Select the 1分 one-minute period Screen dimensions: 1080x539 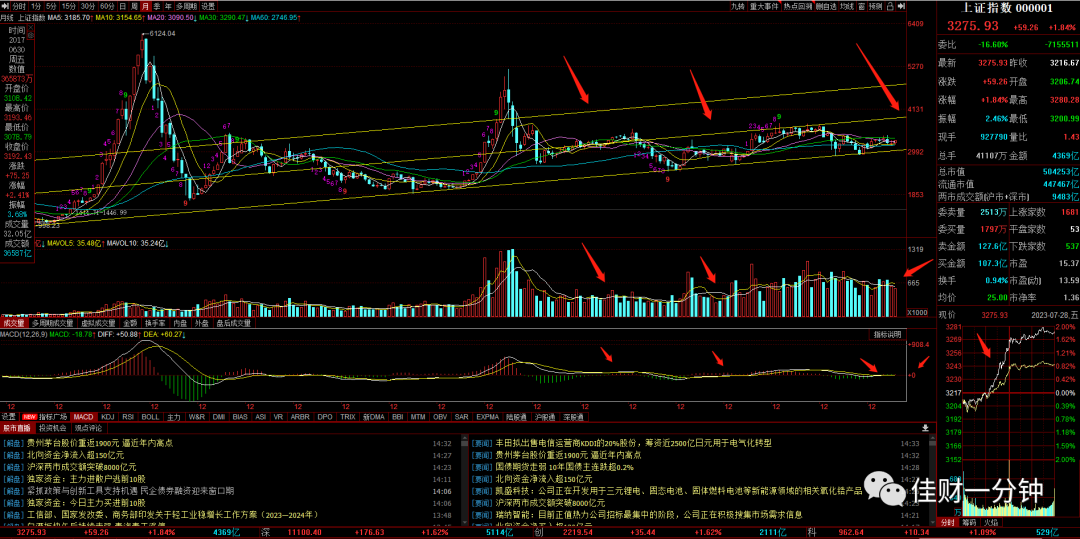click(37, 6)
